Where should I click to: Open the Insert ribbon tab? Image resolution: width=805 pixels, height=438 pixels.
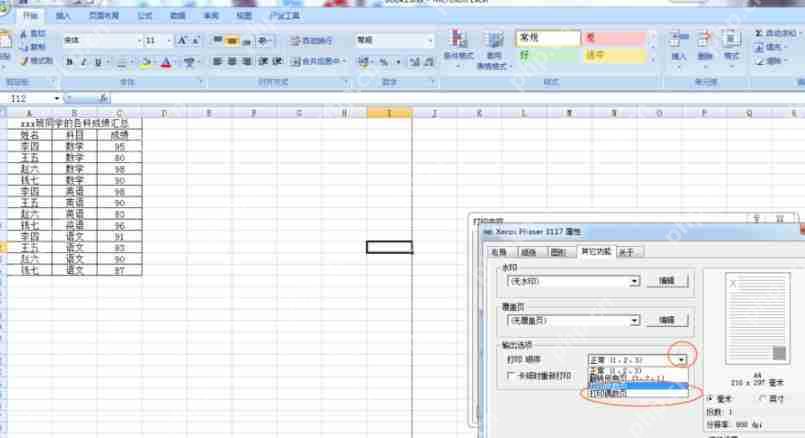63,16
